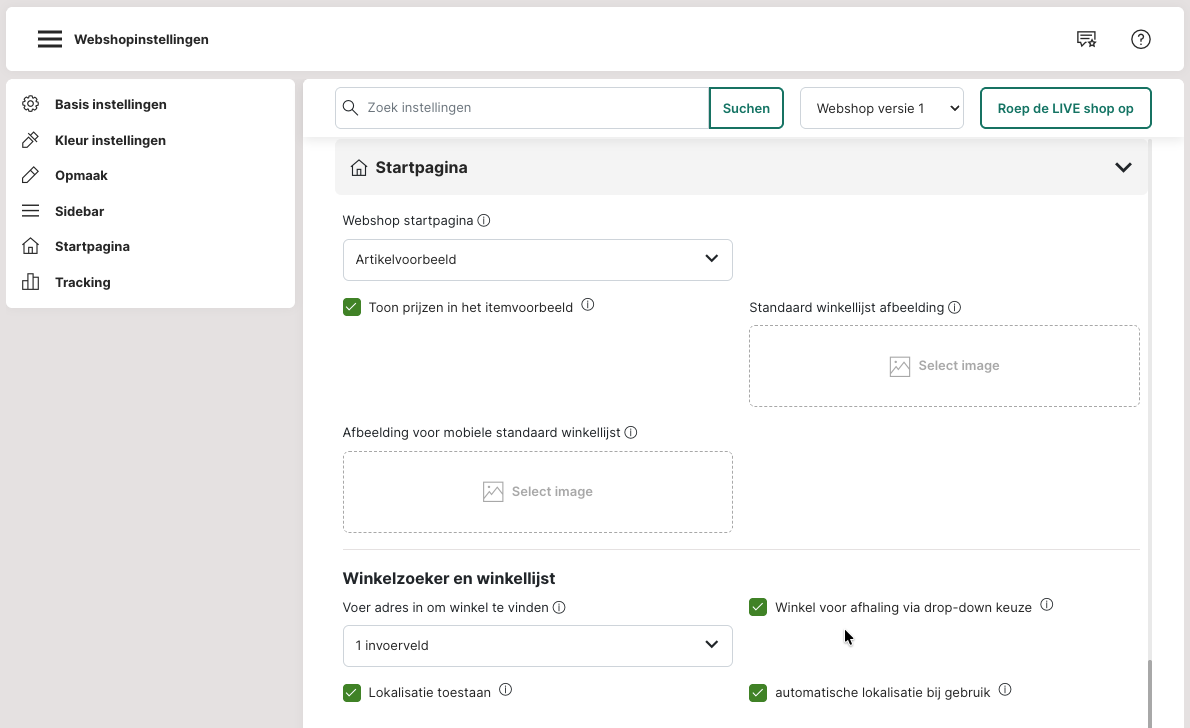Open the Tracking settings menu item
This screenshot has width=1190, height=728.
tap(82, 282)
